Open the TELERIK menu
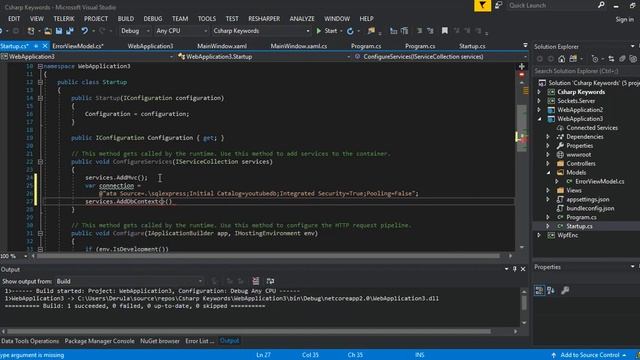The image size is (640, 360). (64, 19)
